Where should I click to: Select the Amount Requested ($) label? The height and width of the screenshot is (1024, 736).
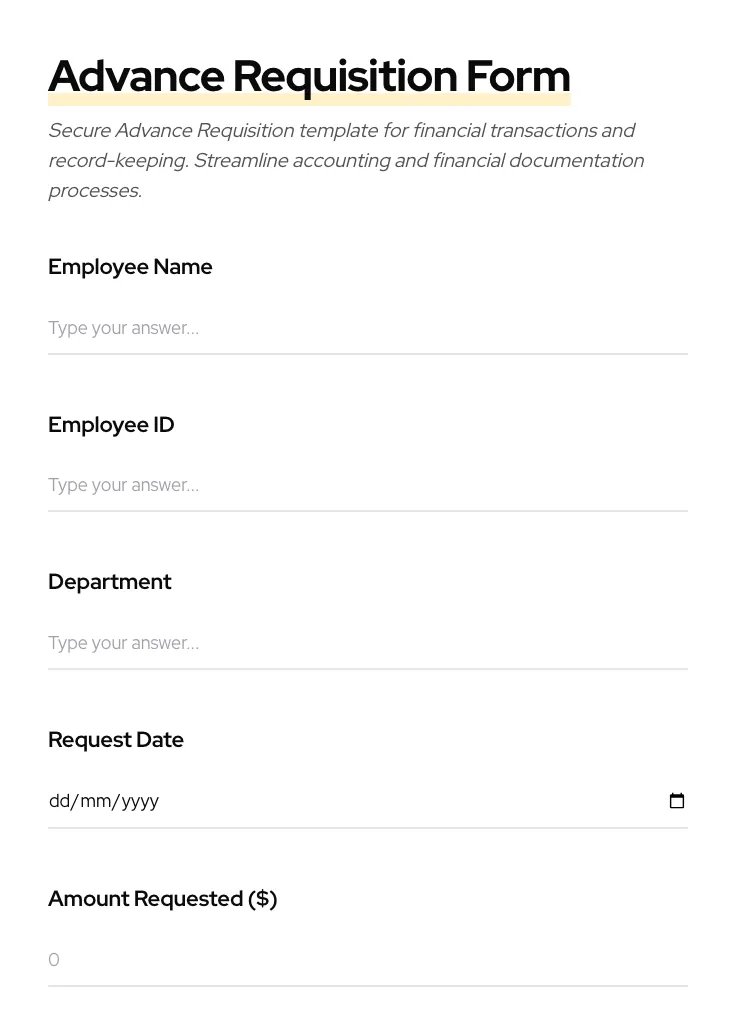(162, 898)
